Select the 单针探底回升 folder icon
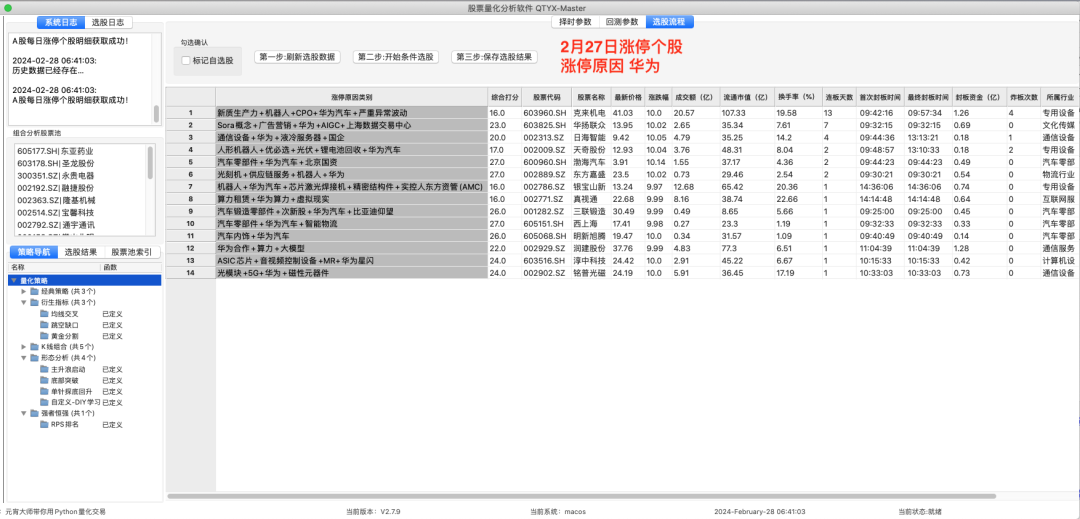 tap(45, 392)
